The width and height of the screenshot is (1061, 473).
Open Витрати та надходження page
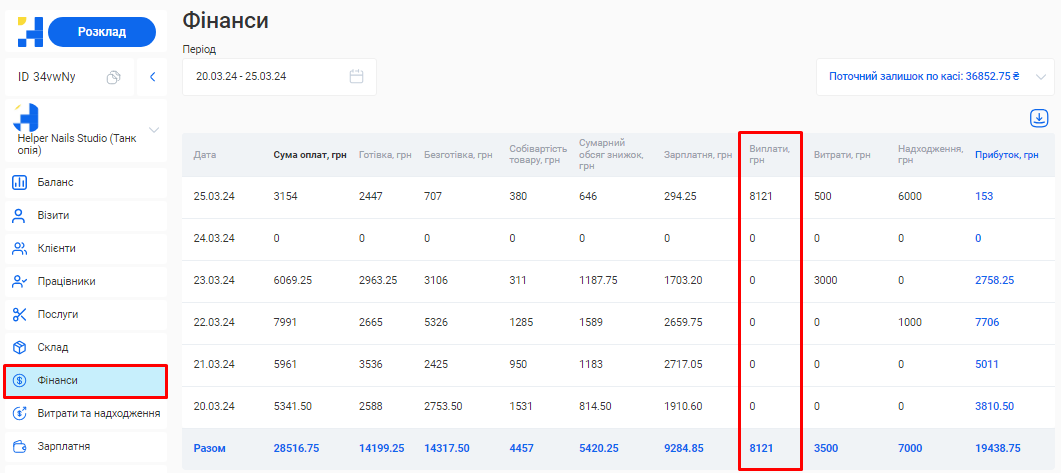98,413
